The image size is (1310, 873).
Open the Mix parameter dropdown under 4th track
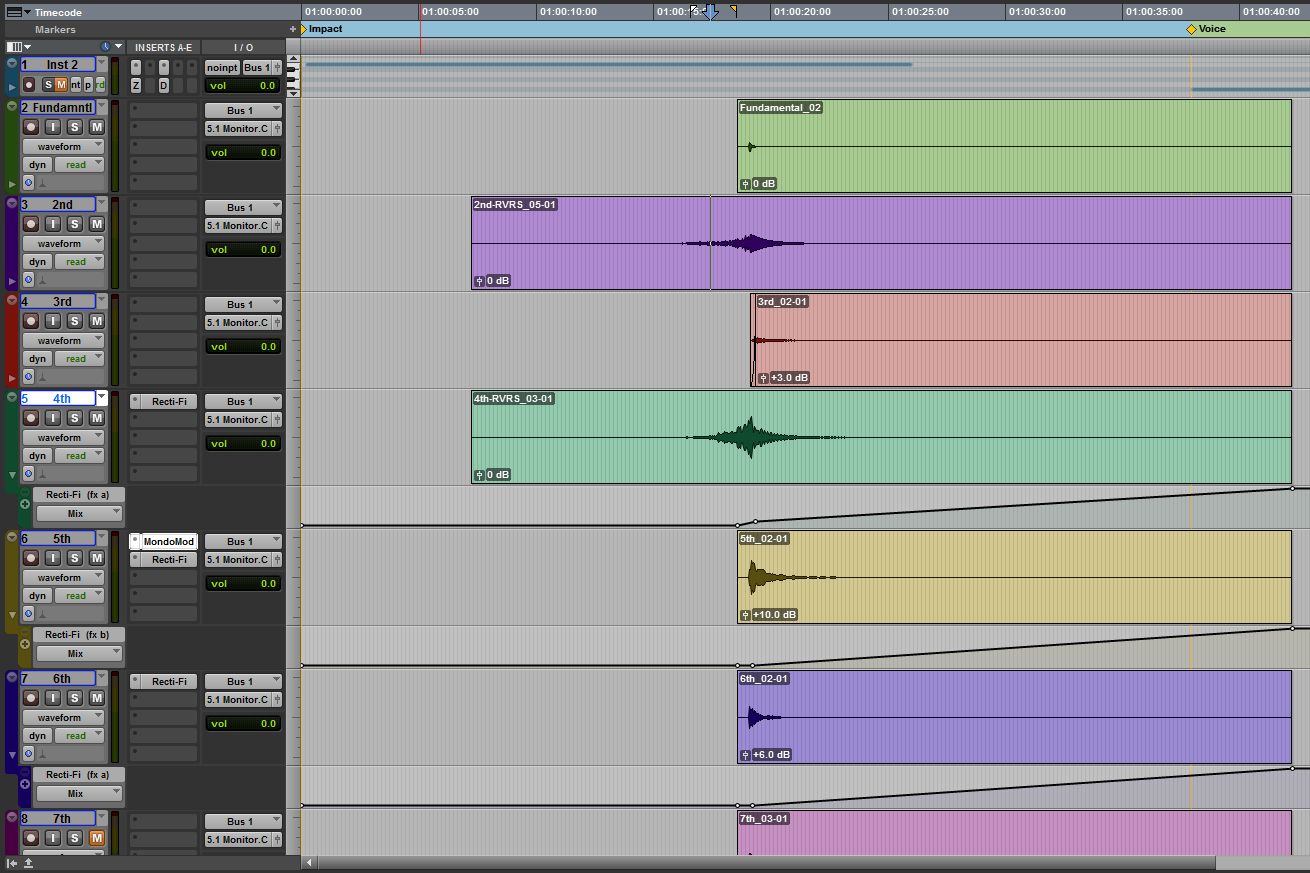tap(79, 514)
